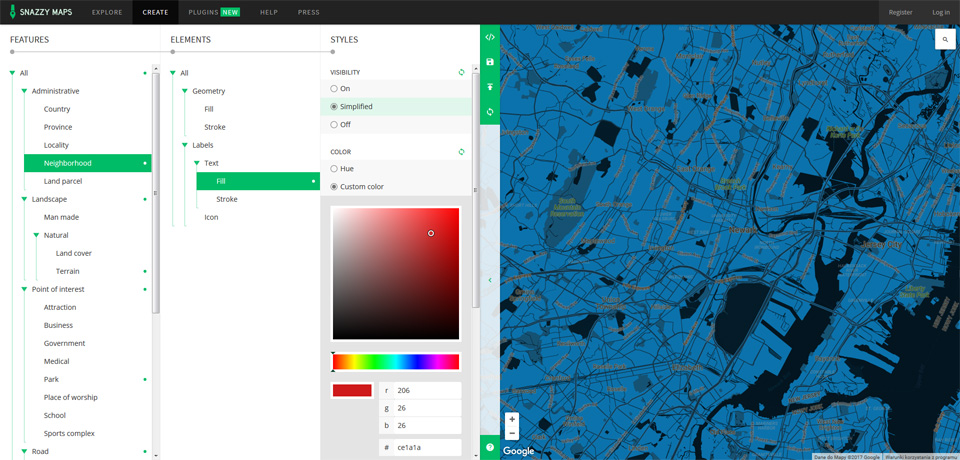The width and height of the screenshot is (960, 460).
Task: Open the code view icon in green toolbar
Action: (490, 37)
